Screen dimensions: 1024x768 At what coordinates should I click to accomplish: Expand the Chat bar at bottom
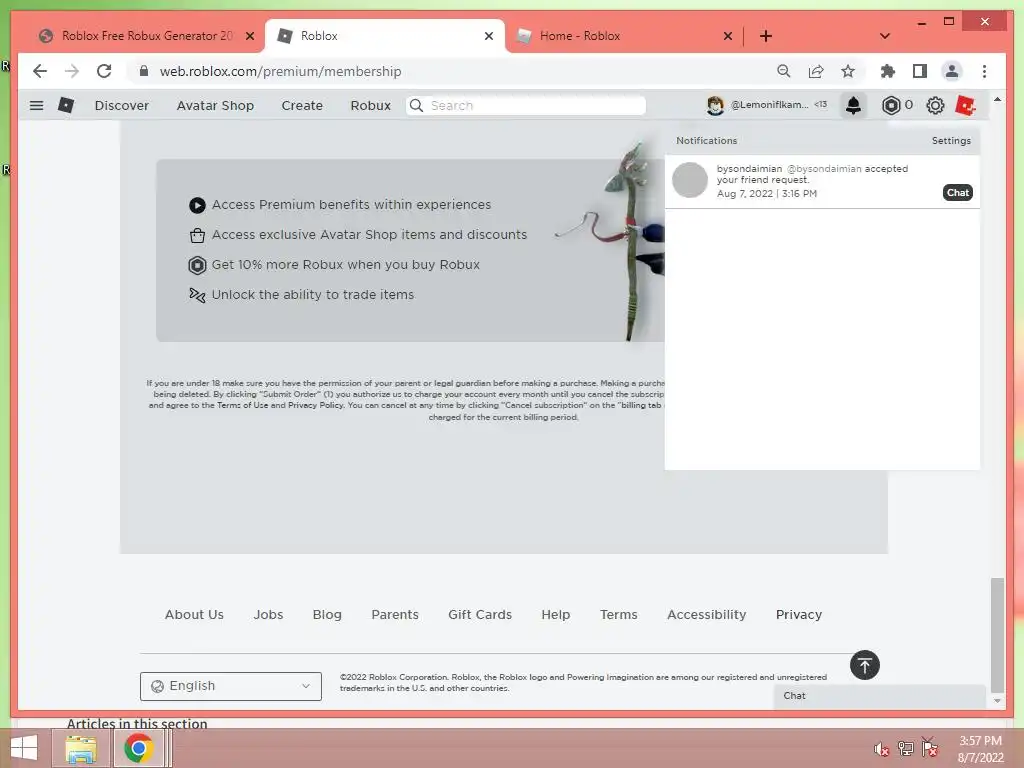pos(879,696)
